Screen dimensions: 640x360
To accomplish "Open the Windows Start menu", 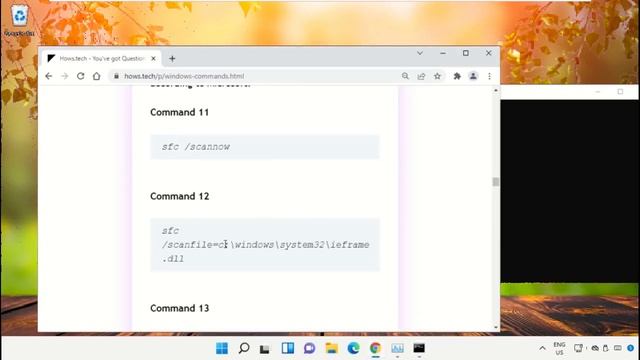I will (222, 348).
